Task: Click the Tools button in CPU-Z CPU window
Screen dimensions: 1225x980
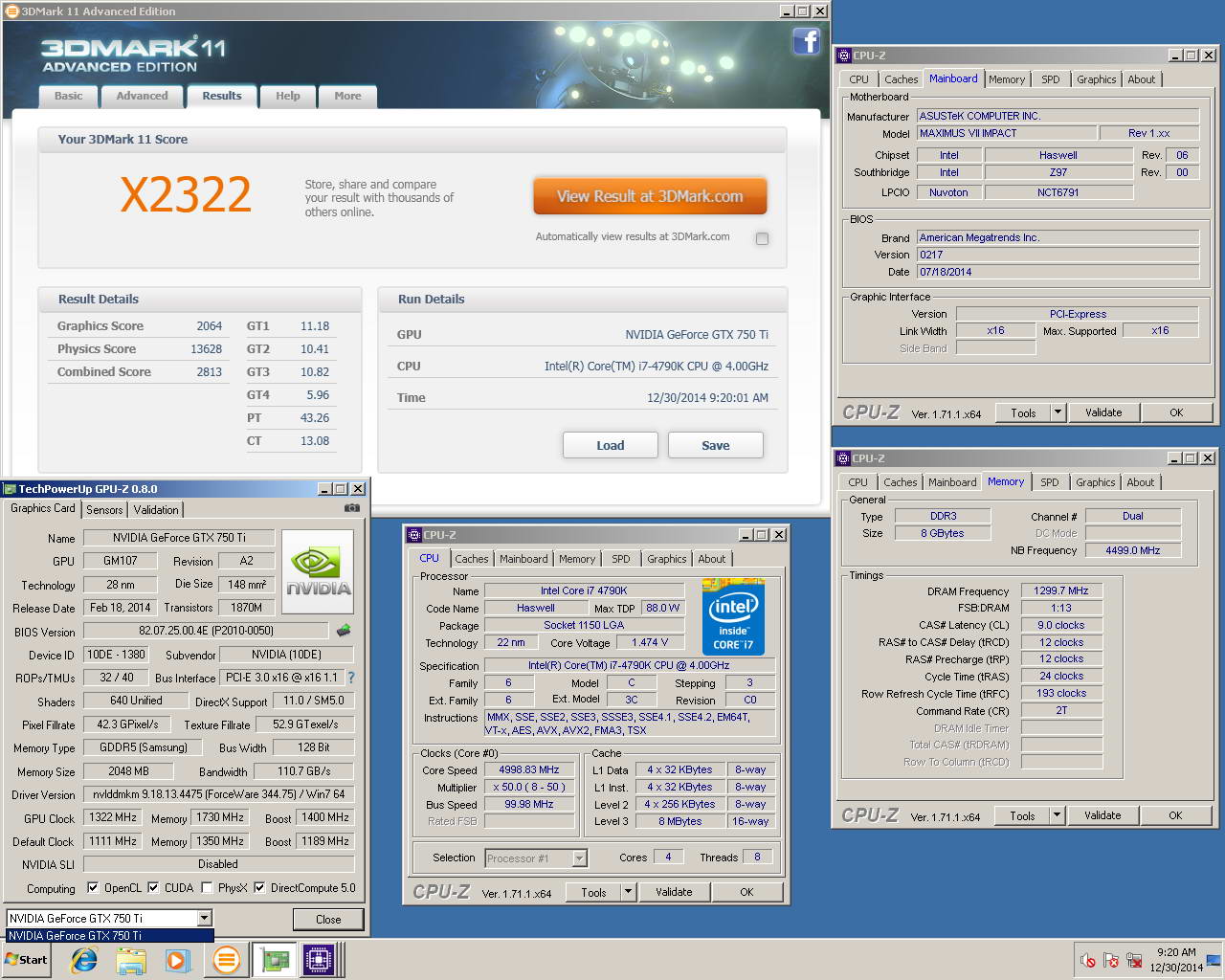Action: [x=593, y=892]
